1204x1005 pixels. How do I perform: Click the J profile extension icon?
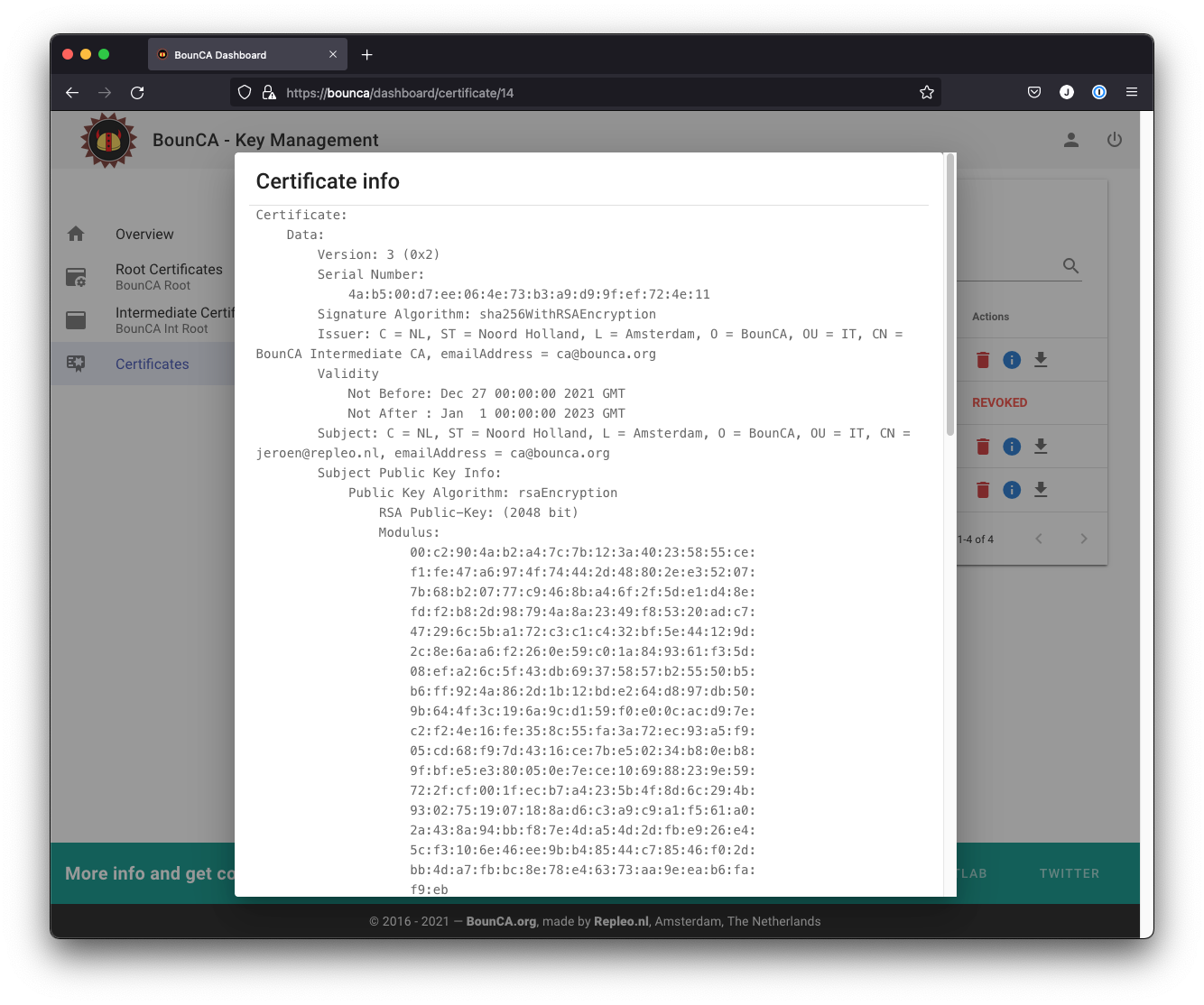coord(1067,92)
